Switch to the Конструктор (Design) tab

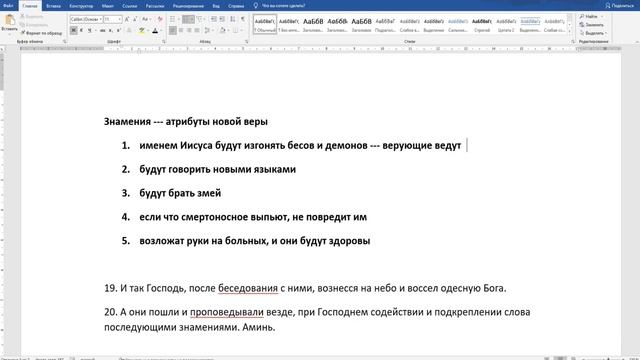(81, 6)
